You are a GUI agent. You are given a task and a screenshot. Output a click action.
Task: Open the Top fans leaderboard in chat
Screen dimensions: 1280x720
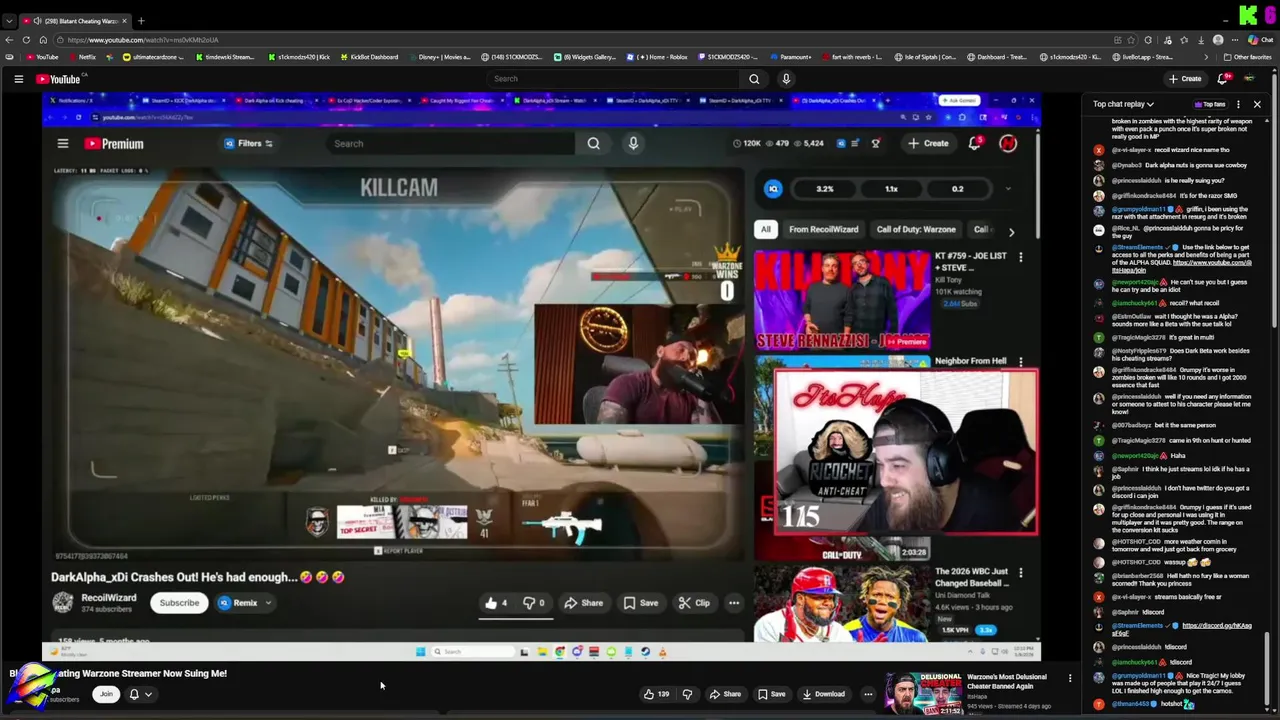pos(1210,104)
